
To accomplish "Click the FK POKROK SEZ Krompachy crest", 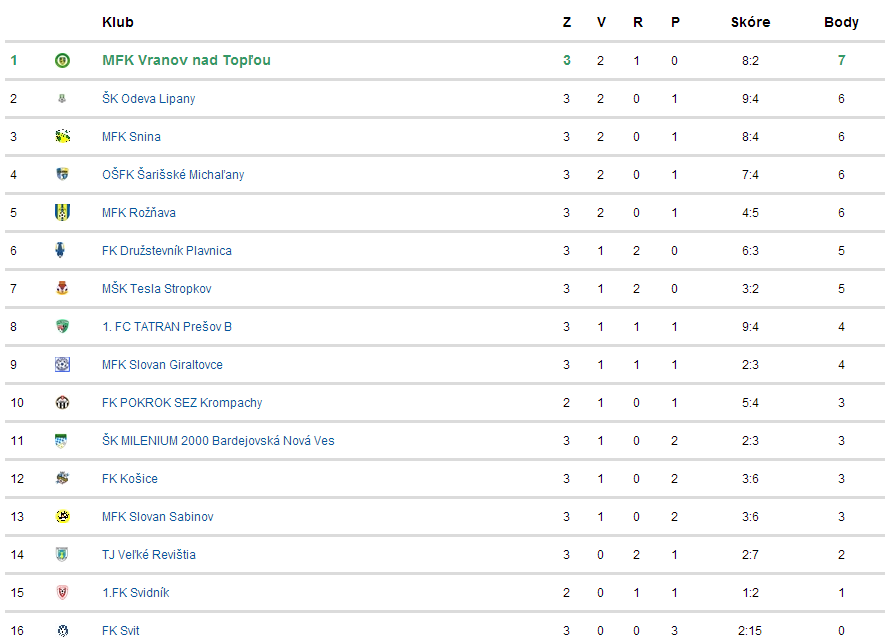I will click(62, 403).
